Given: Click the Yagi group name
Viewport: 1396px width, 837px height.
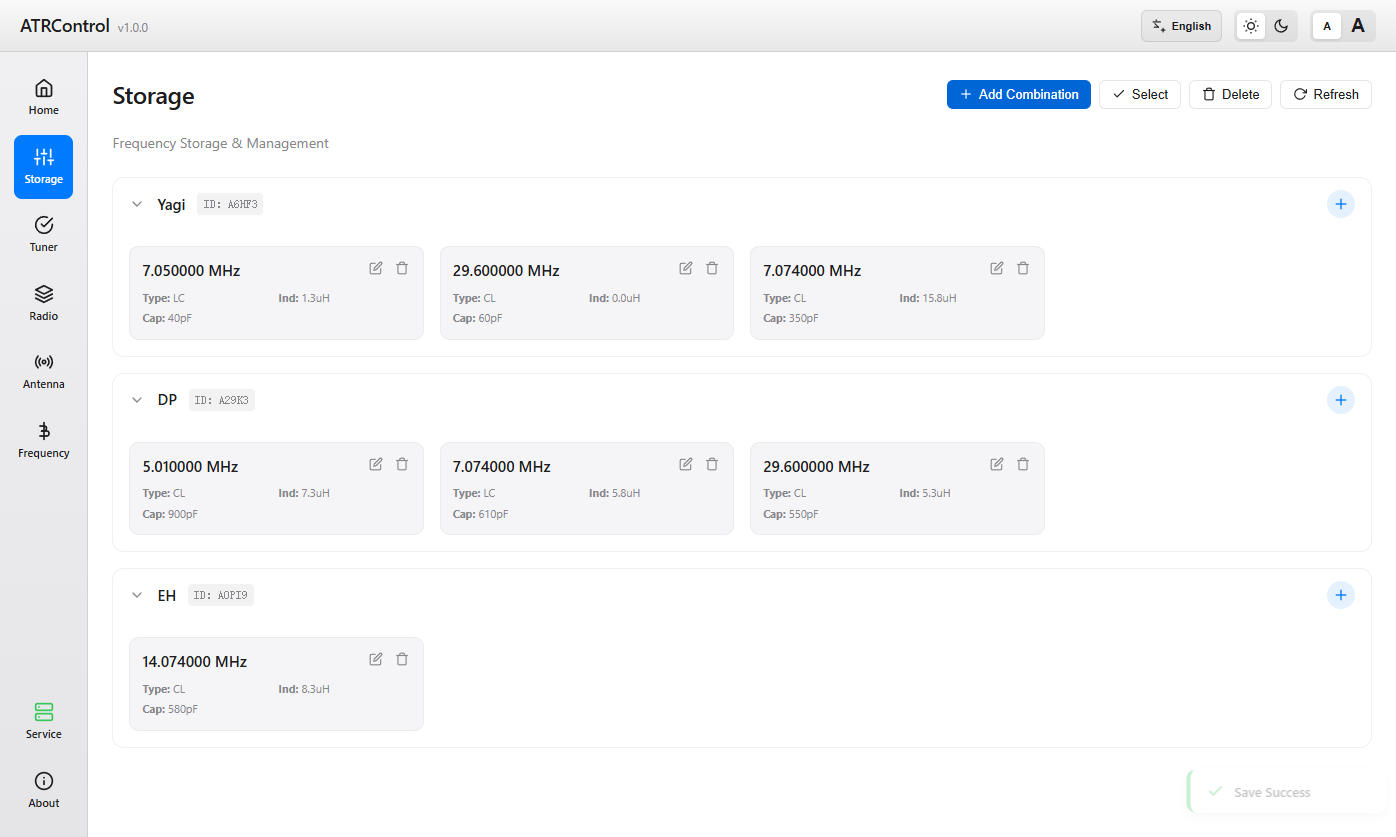Looking at the screenshot, I should coord(171,204).
